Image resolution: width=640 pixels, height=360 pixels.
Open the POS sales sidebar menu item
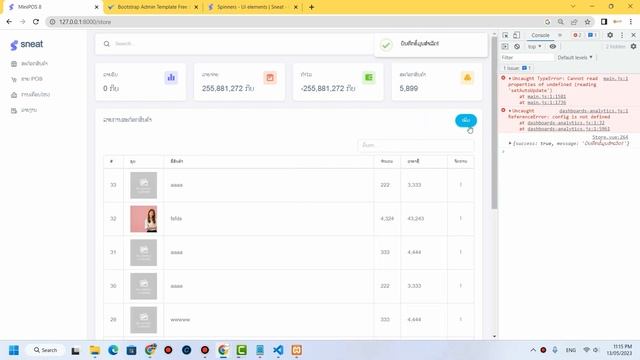point(27,79)
